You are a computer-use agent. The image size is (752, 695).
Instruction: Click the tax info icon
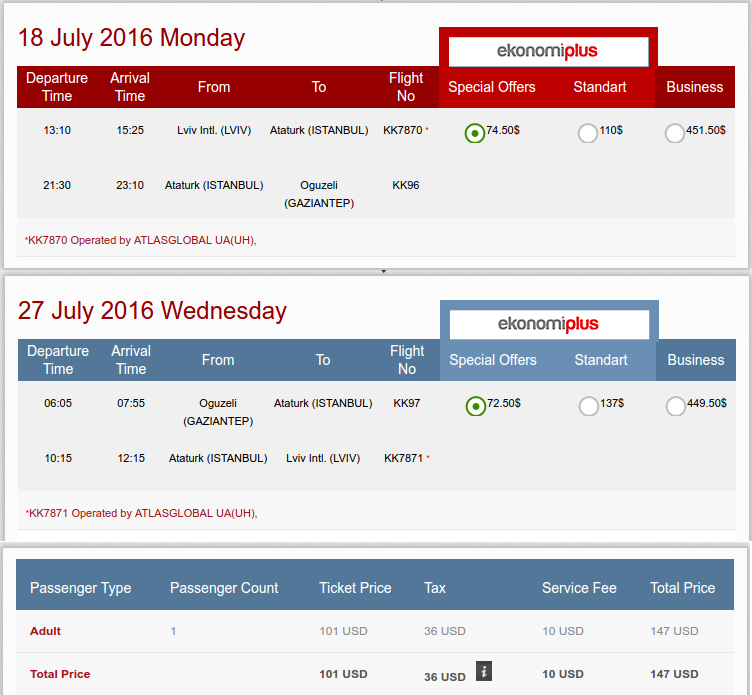pos(484,671)
